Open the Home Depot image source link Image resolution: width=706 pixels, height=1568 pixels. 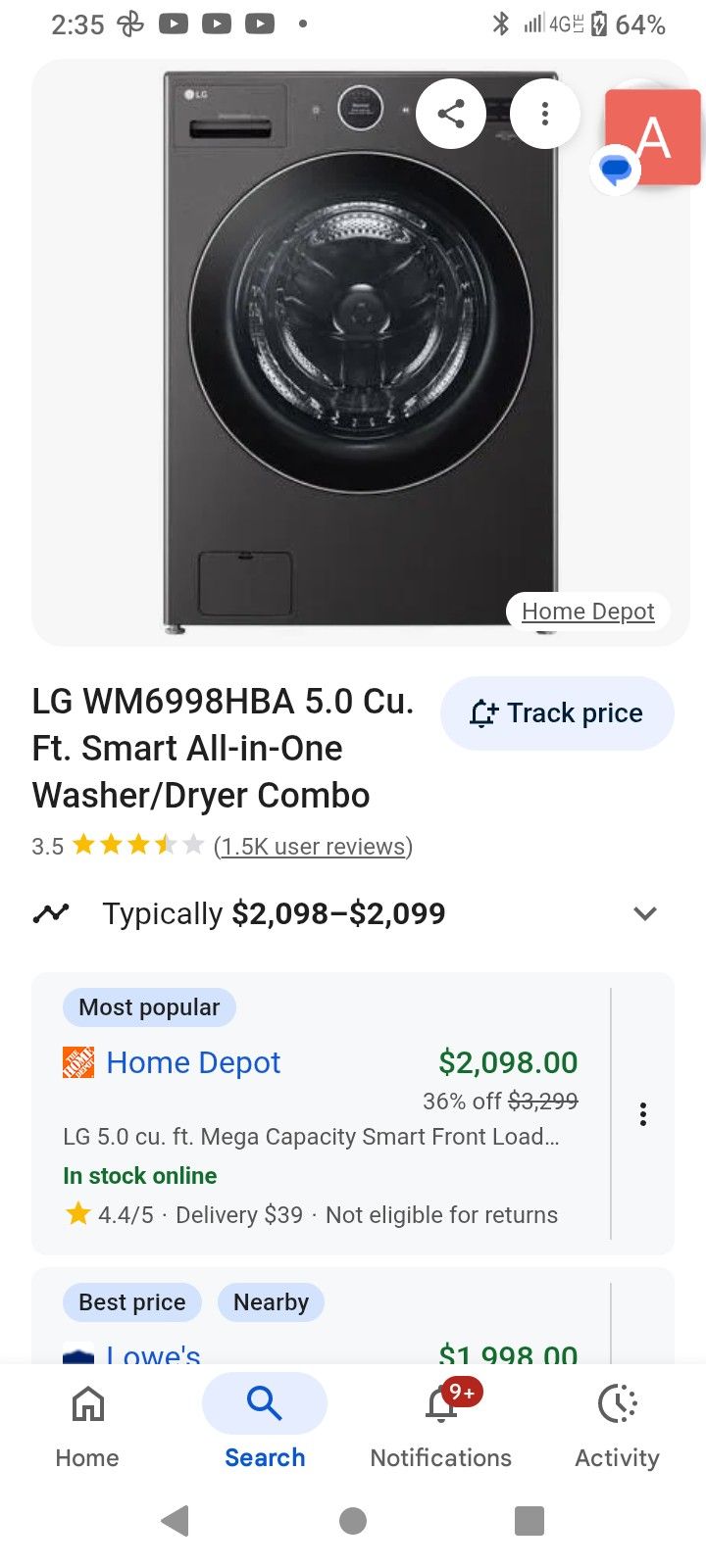pos(587,612)
